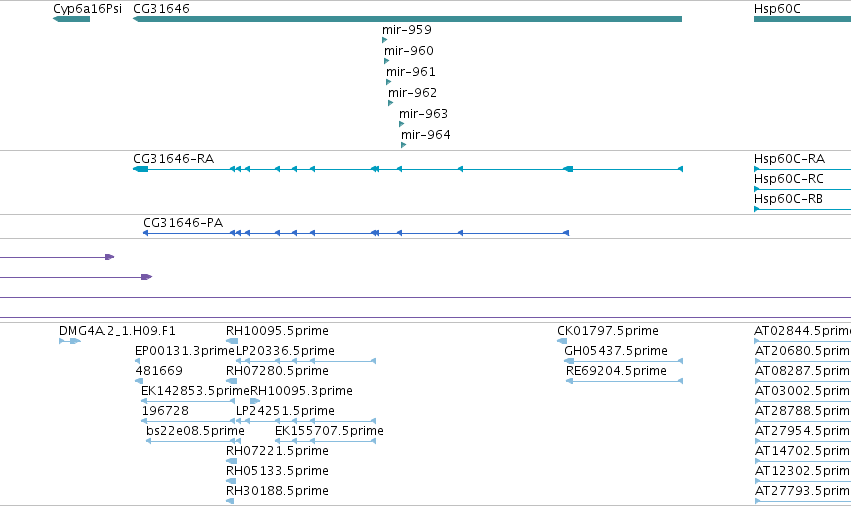Select the AT02844.5prime EST label

(802, 331)
